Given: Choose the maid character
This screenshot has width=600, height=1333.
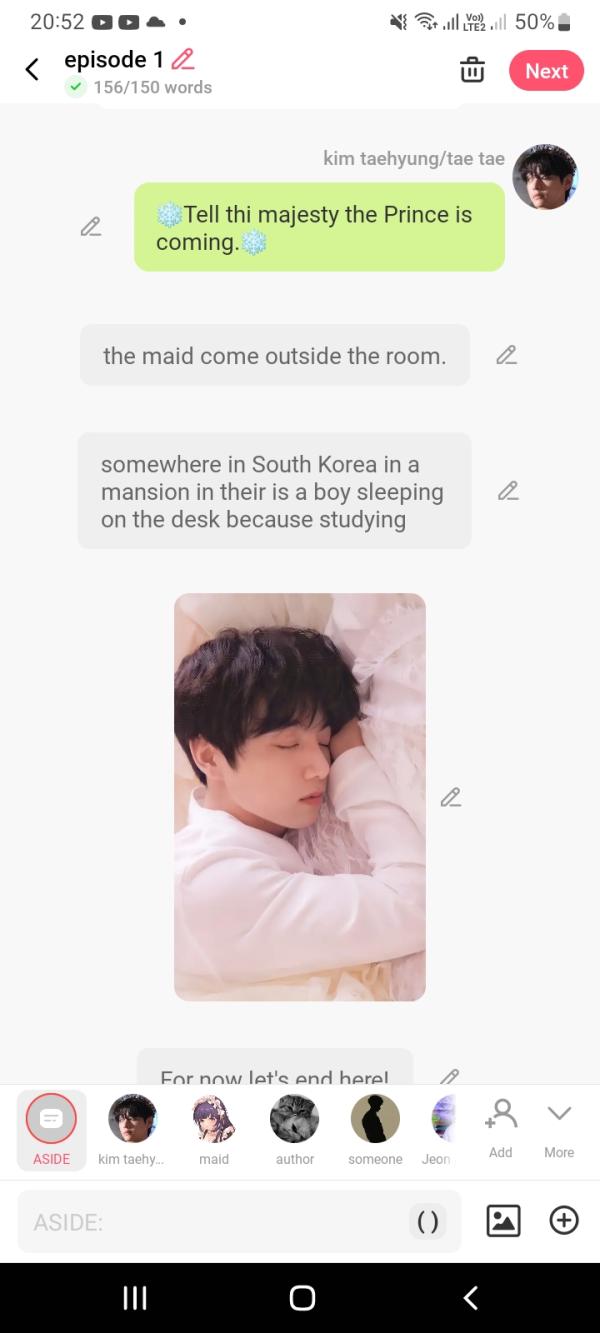Looking at the screenshot, I should pos(214,1130).
